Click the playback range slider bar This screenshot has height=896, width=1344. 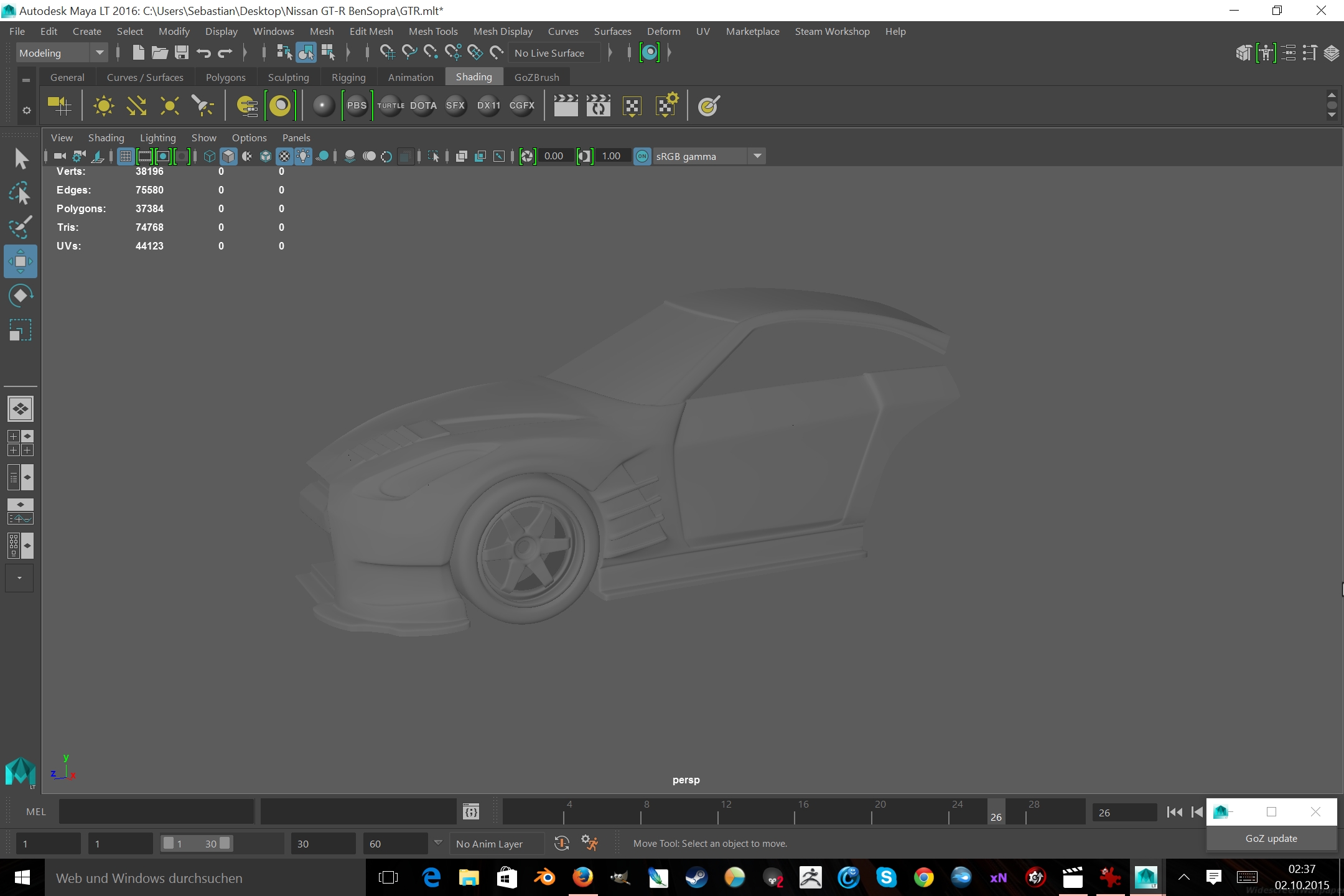(197, 844)
